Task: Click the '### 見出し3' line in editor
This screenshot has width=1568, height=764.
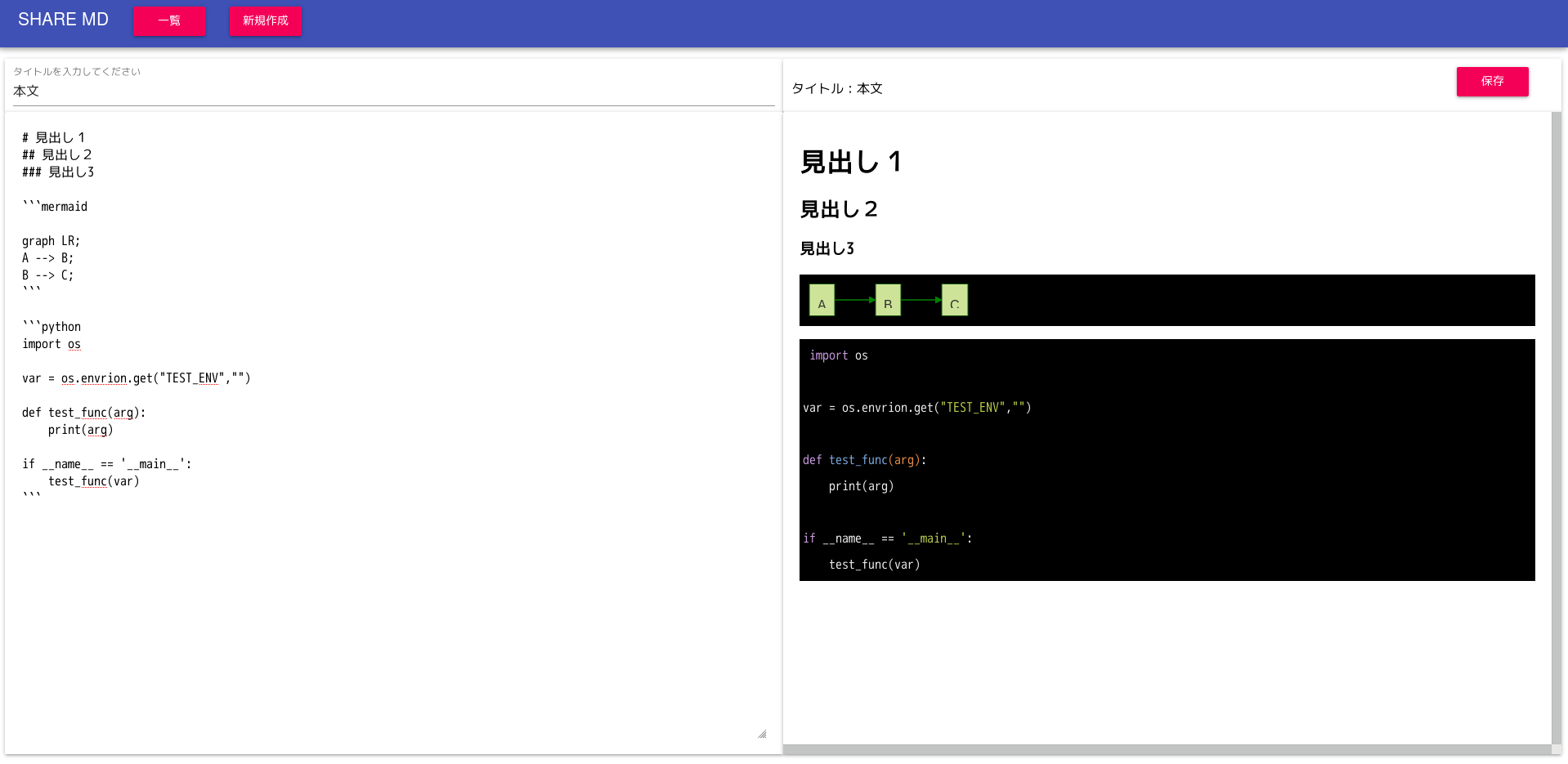Action: (x=58, y=172)
